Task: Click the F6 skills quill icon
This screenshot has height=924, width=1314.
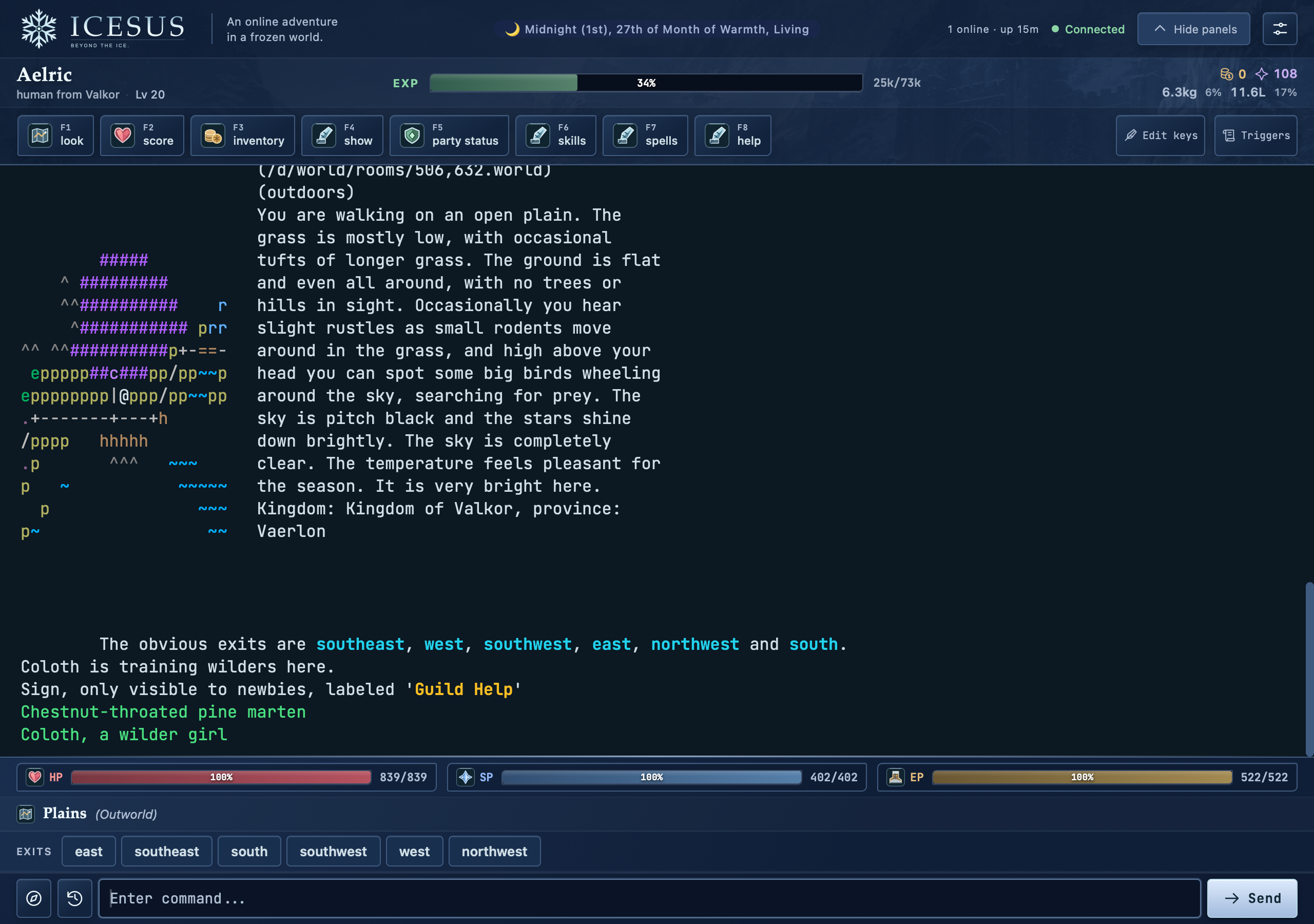Action: pyautogui.click(x=538, y=136)
